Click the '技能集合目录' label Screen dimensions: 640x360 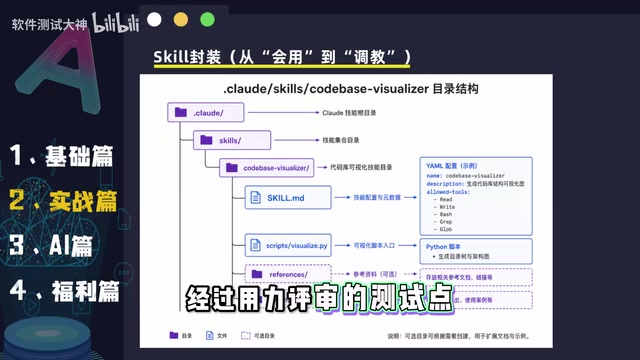341,140
